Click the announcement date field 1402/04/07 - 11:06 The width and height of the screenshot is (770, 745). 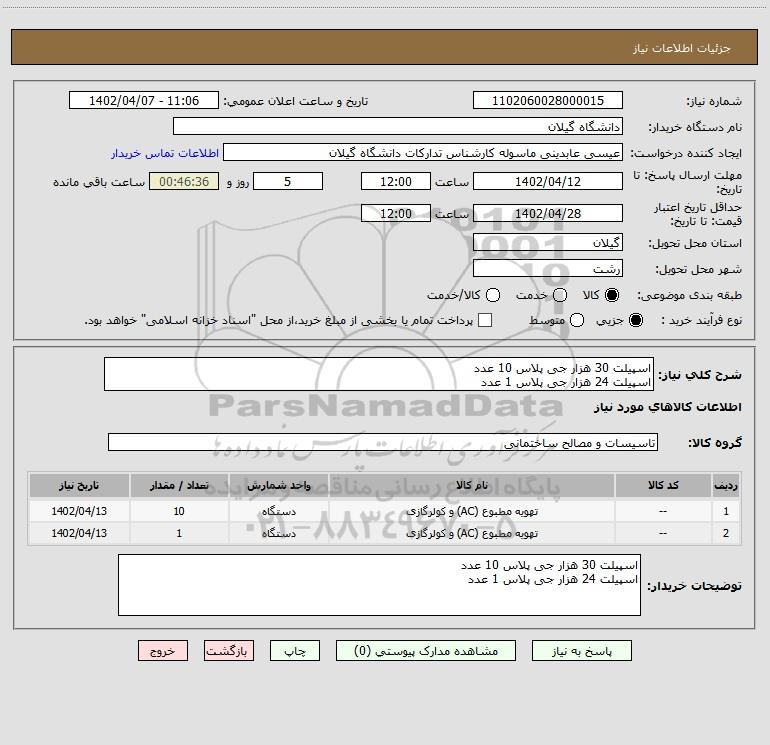pos(144,101)
